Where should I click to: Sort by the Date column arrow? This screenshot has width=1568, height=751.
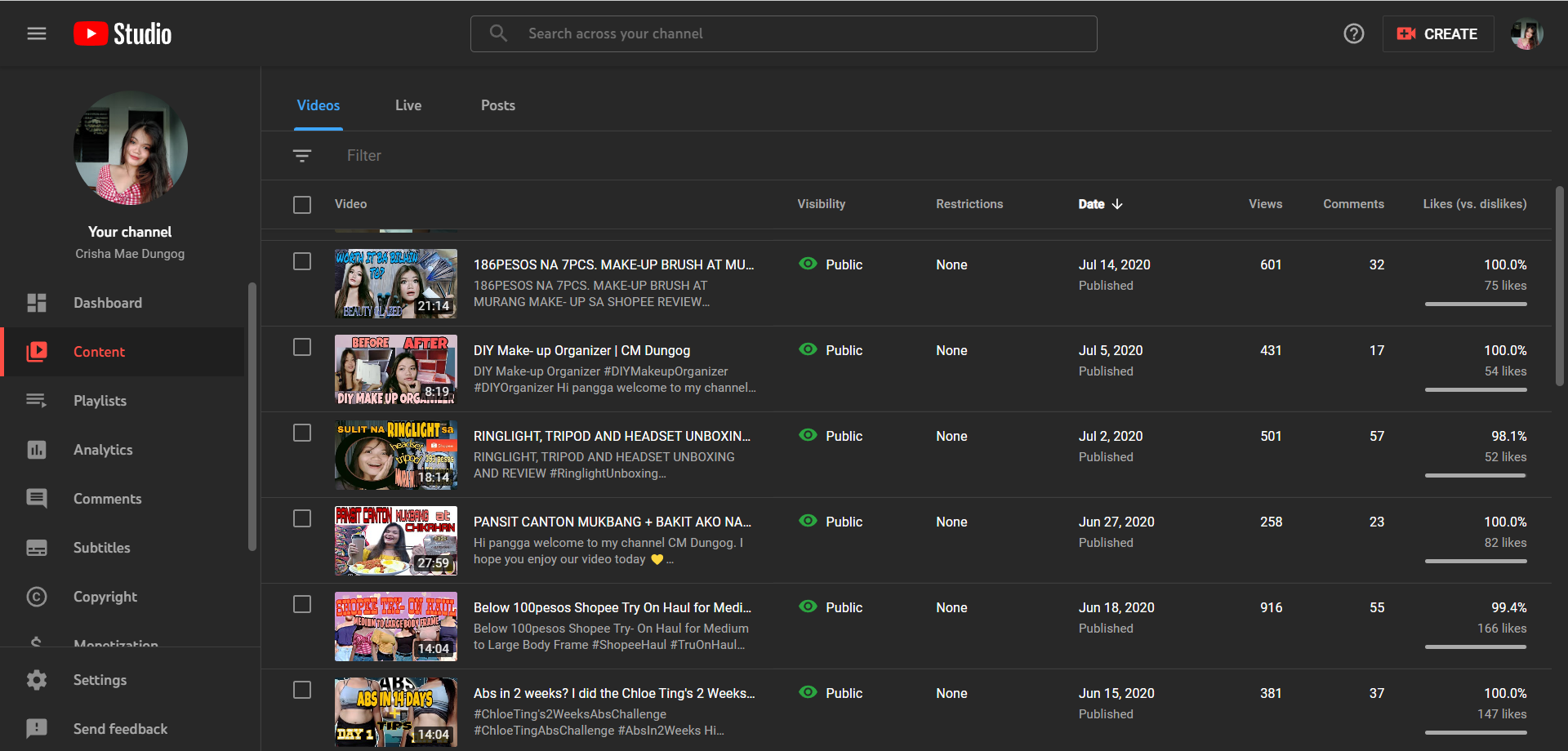pos(1117,204)
